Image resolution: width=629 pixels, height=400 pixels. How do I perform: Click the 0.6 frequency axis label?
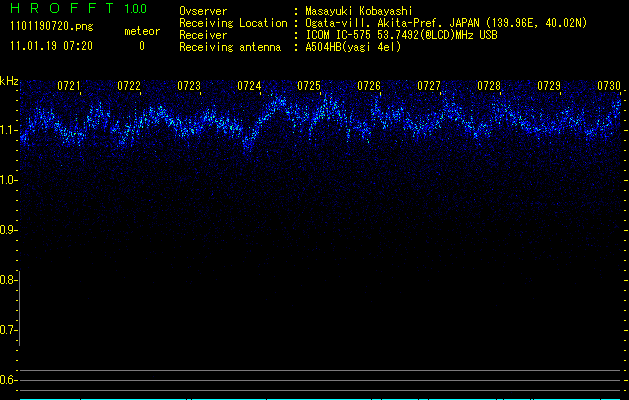tap(8, 380)
